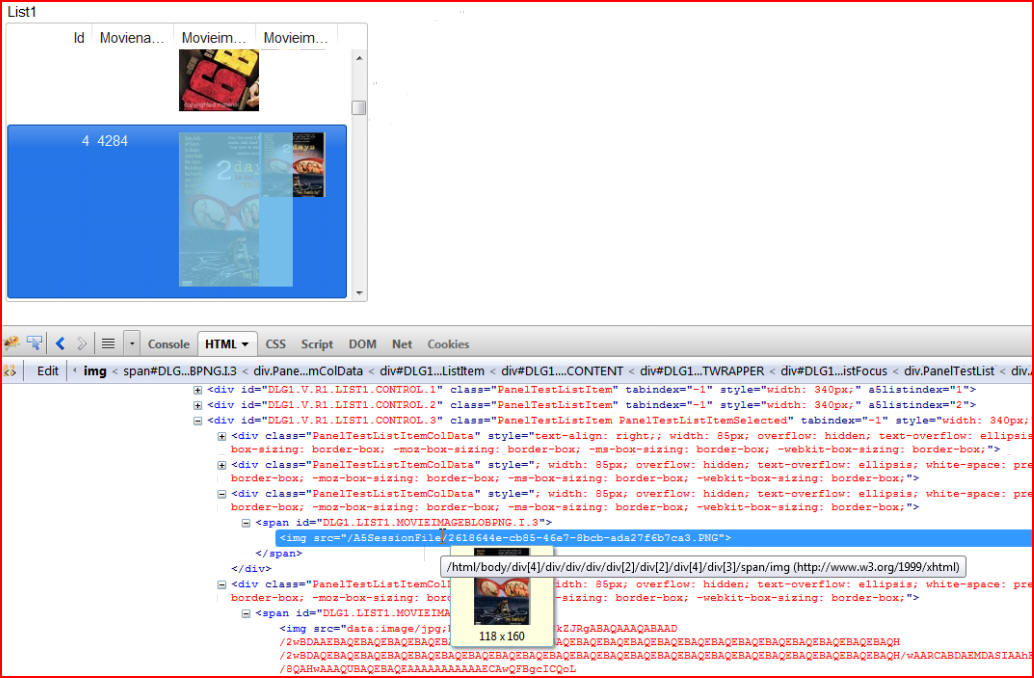
Task: Click the List1 label
Action: 22,12
